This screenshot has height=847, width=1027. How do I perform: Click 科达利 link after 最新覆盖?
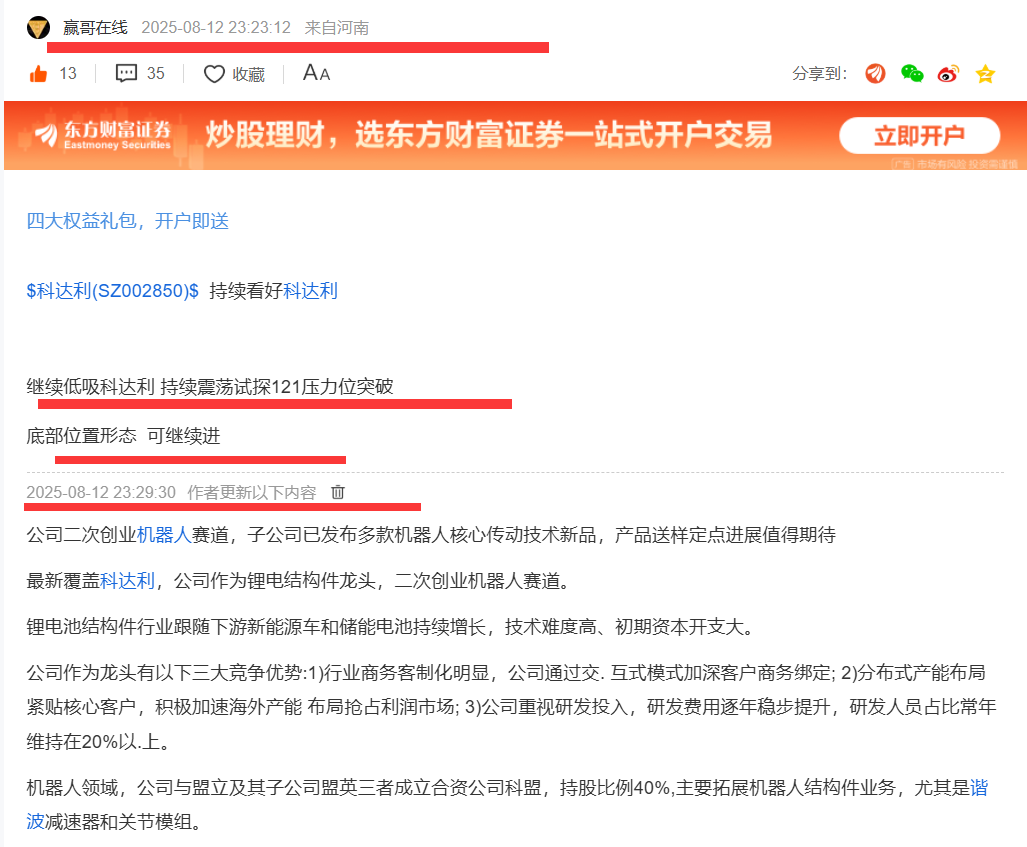pyautogui.click(x=127, y=580)
